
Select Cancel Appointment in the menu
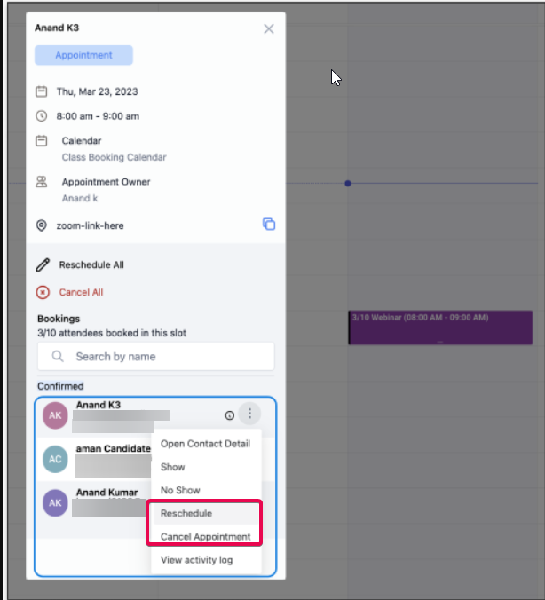206,536
